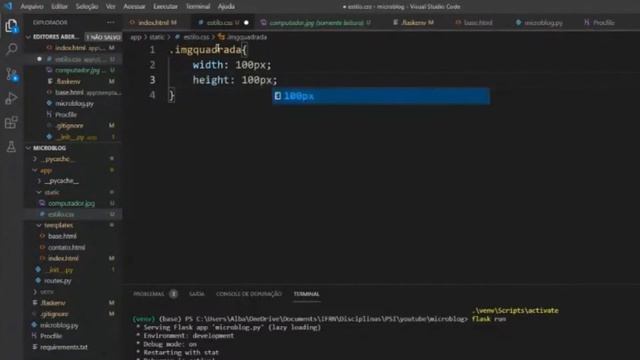Open the Ajuda menu
Viewport: 640px width, 360px height.
(x=226, y=7)
